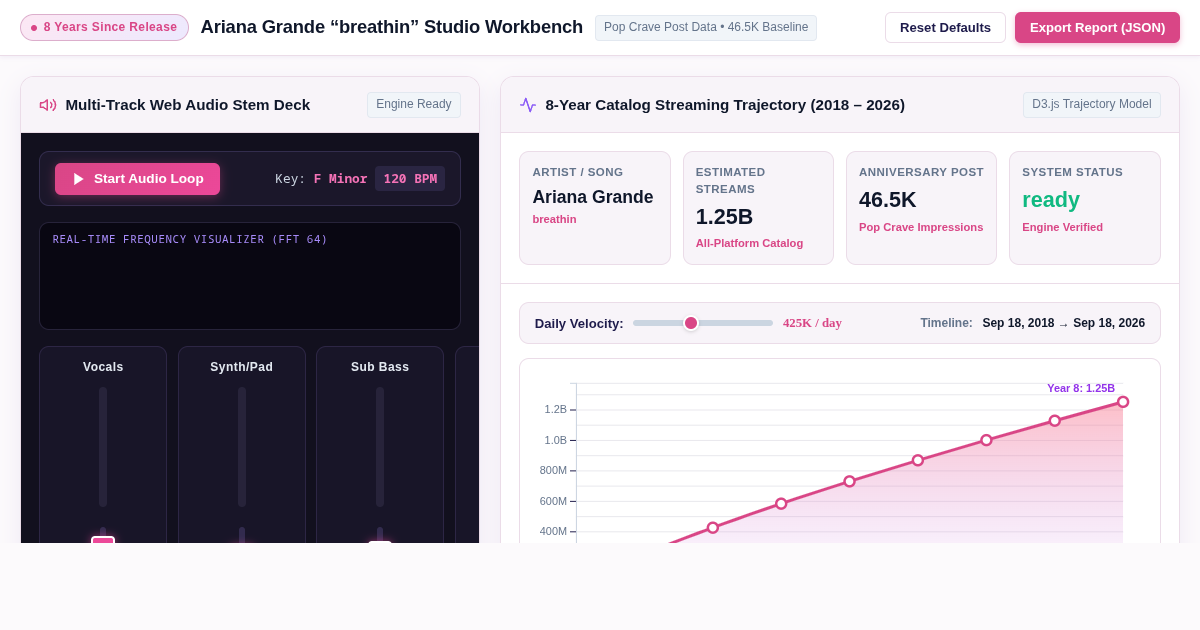Click the 425K / day velocity value
The height and width of the screenshot is (630, 1200).
coord(812,323)
